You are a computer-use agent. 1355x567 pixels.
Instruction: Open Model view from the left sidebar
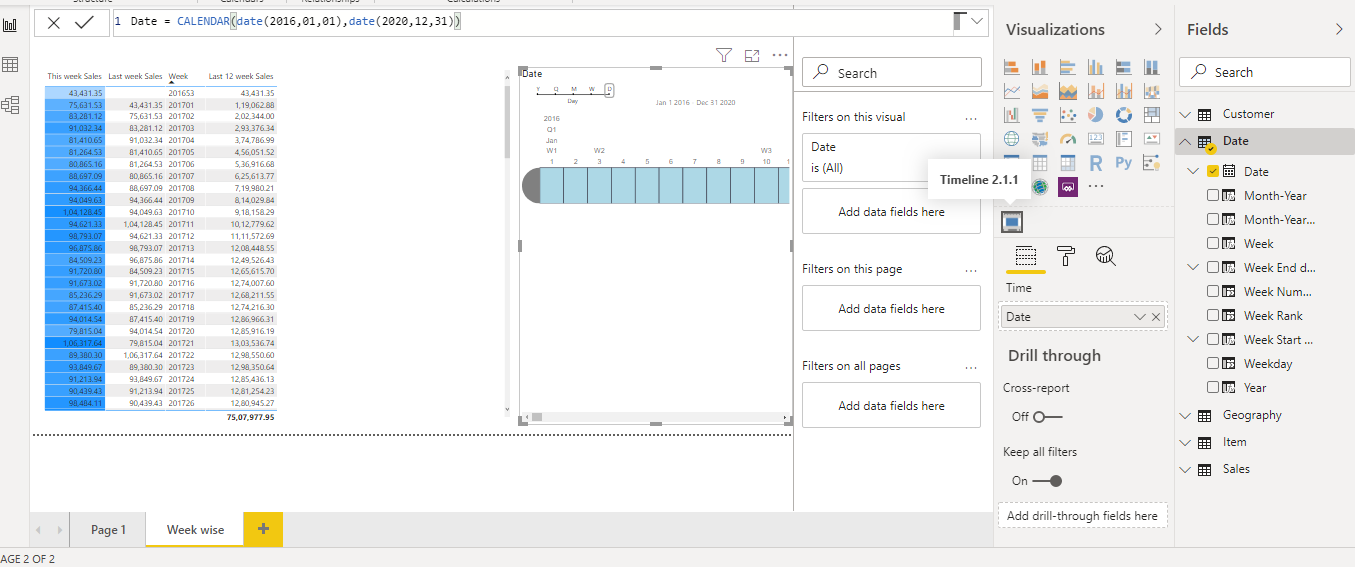[11, 104]
